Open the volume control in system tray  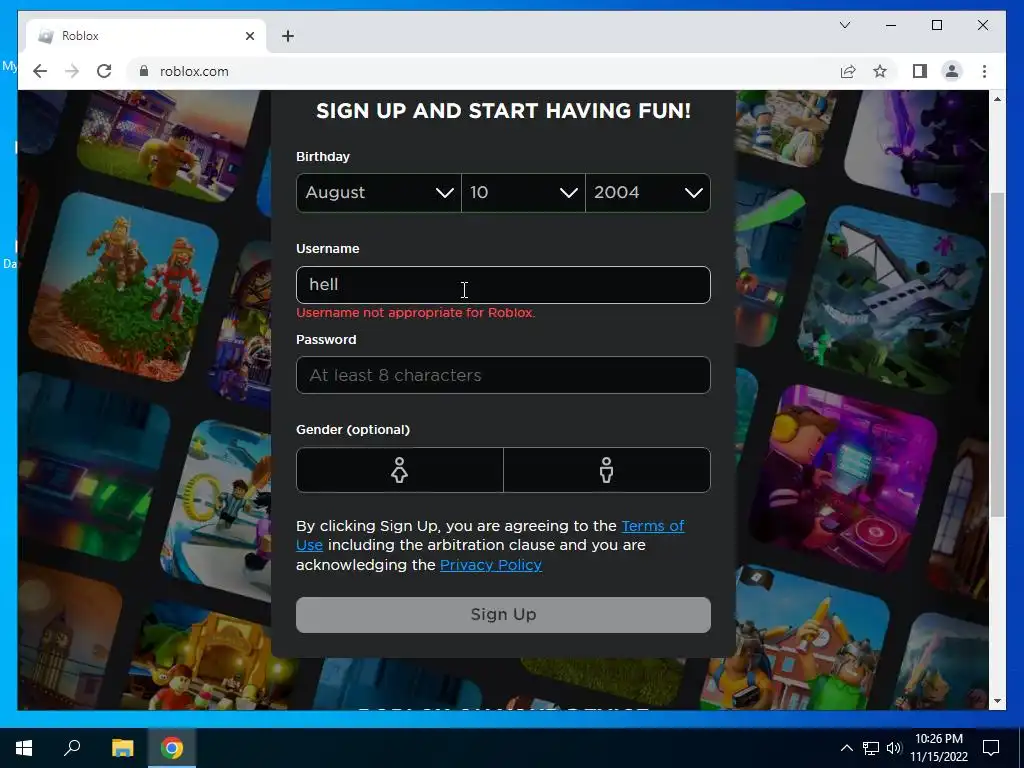click(x=894, y=748)
